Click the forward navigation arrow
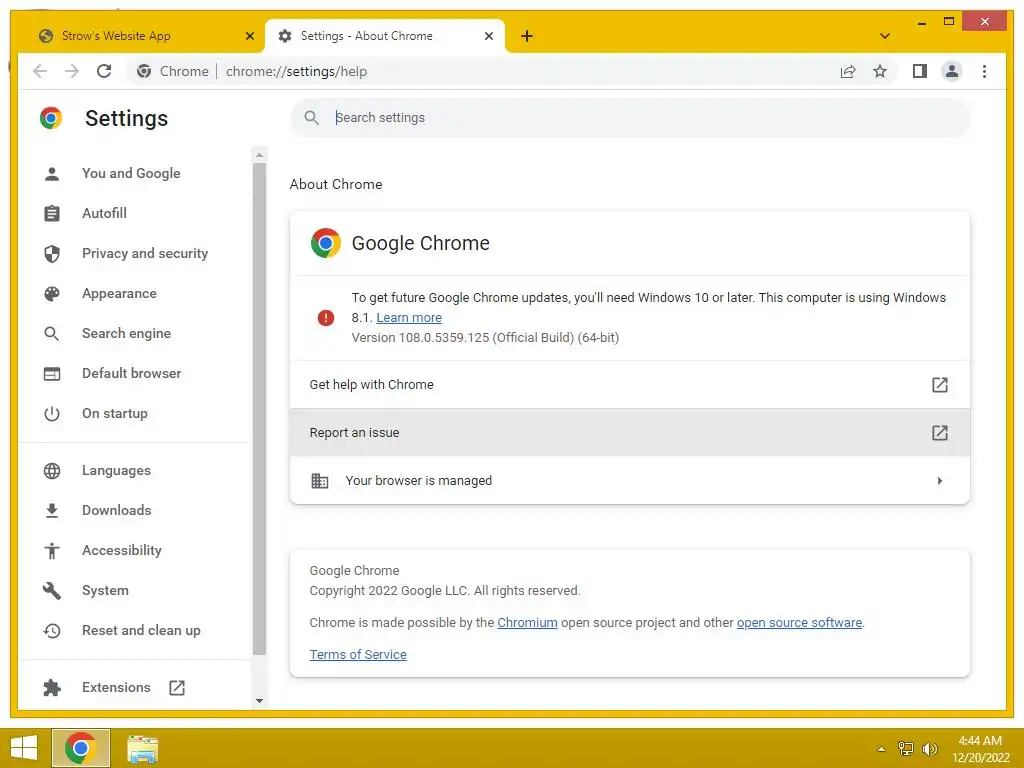1024x768 pixels. coord(72,71)
